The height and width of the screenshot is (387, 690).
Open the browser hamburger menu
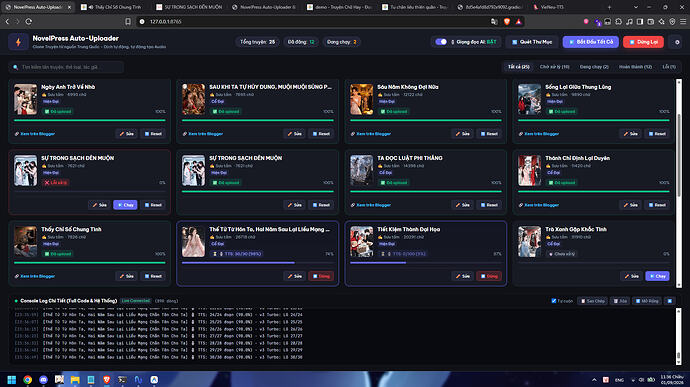[x=683, y=22]
